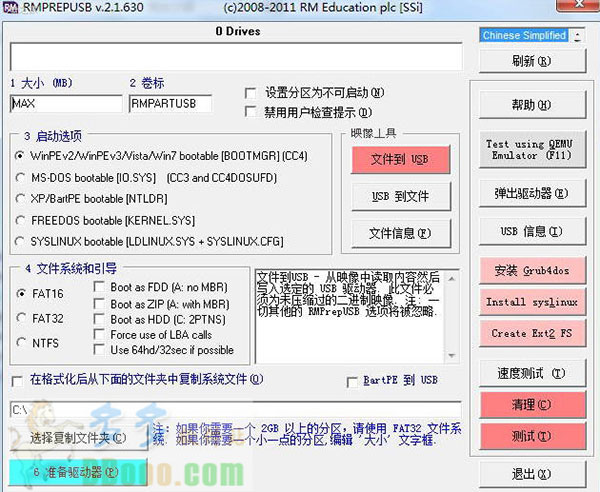Enable 设置分区为不可启动 (N) checkbox

251,93
